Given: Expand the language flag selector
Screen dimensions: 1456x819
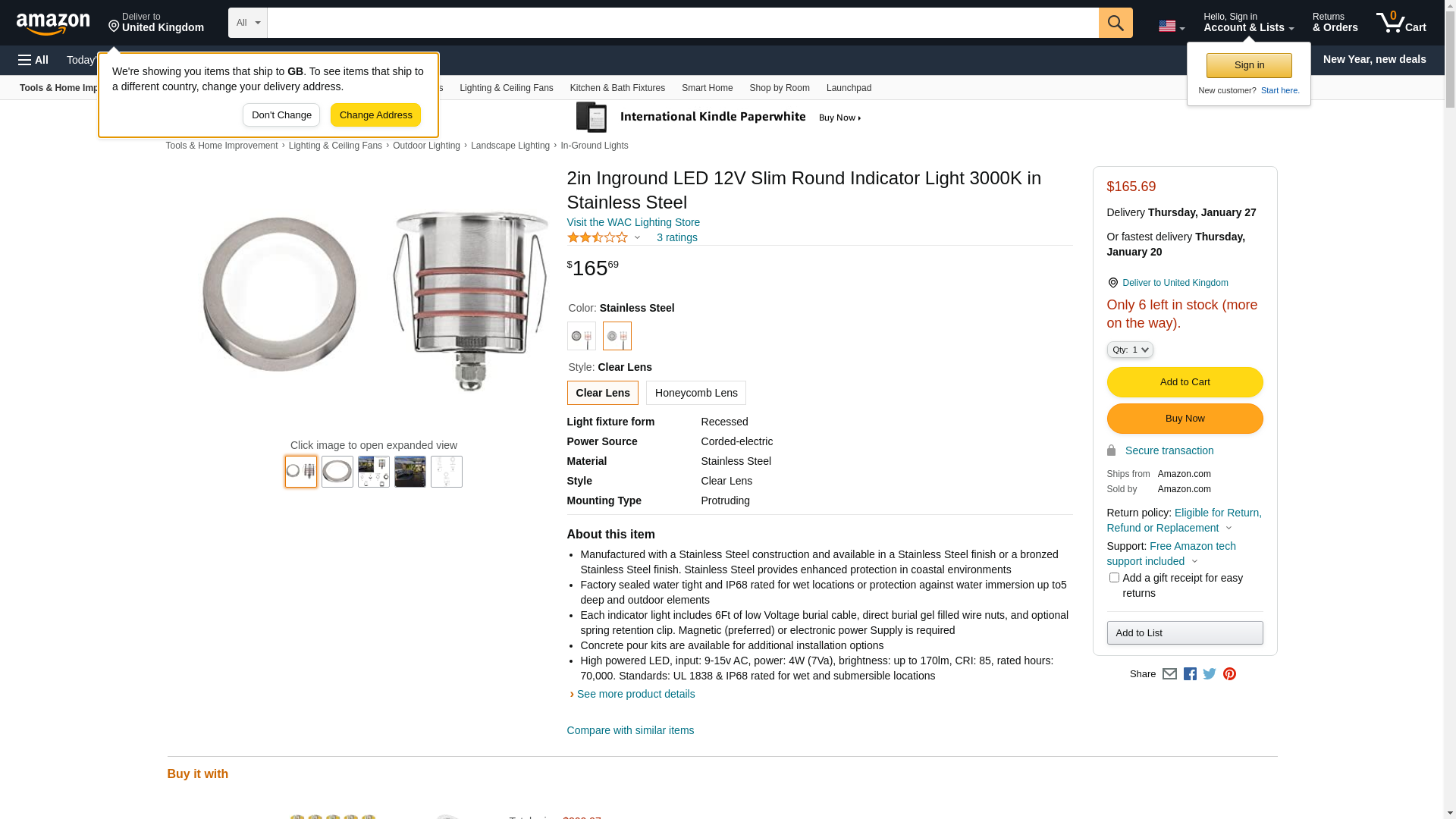Looking at the screenshot, I should point(1172,27).
